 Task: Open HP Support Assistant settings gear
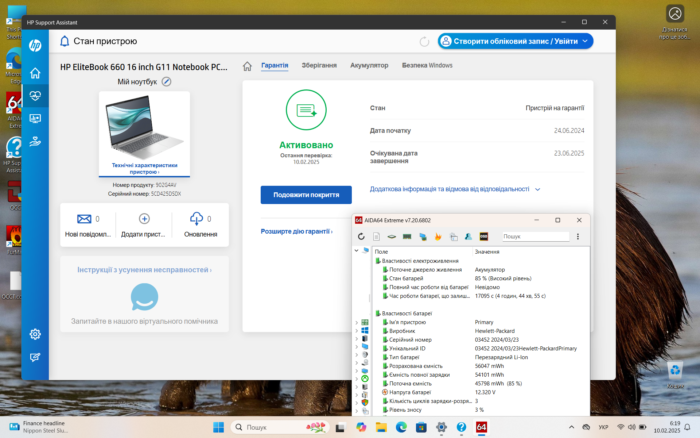click(x=35, y=334)
